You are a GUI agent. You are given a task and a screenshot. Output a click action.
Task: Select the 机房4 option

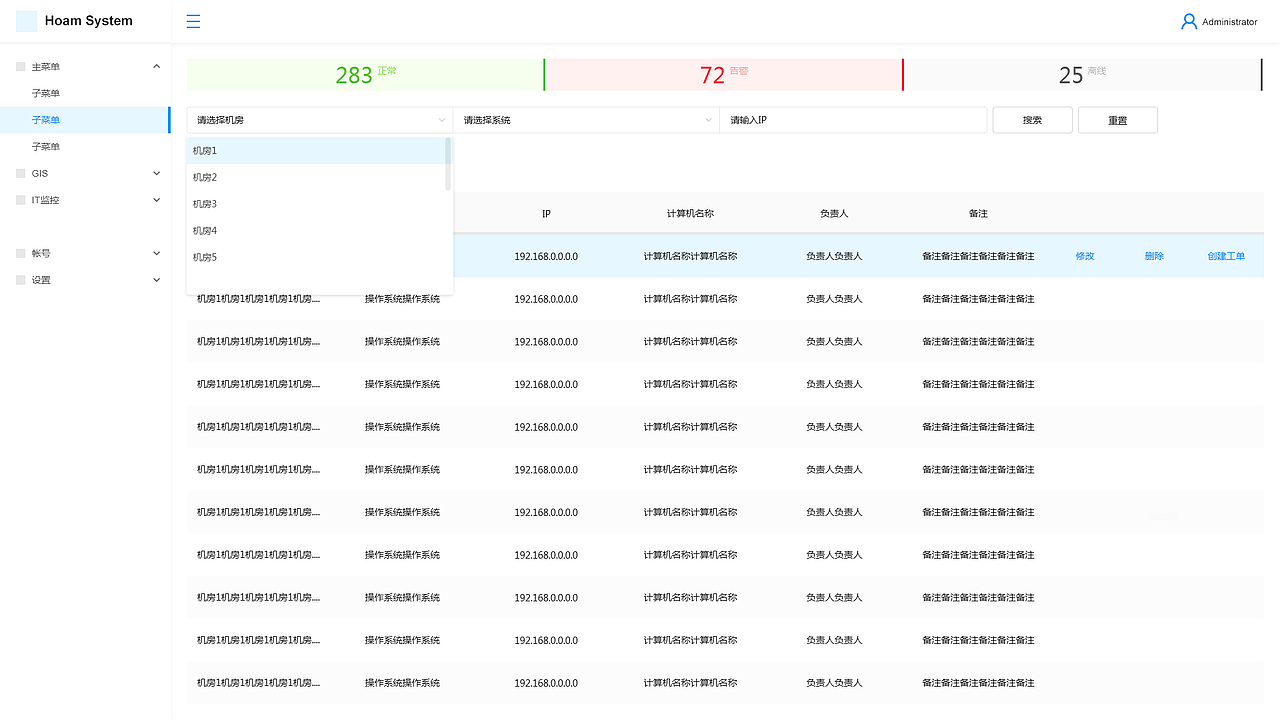pos(316,231)
